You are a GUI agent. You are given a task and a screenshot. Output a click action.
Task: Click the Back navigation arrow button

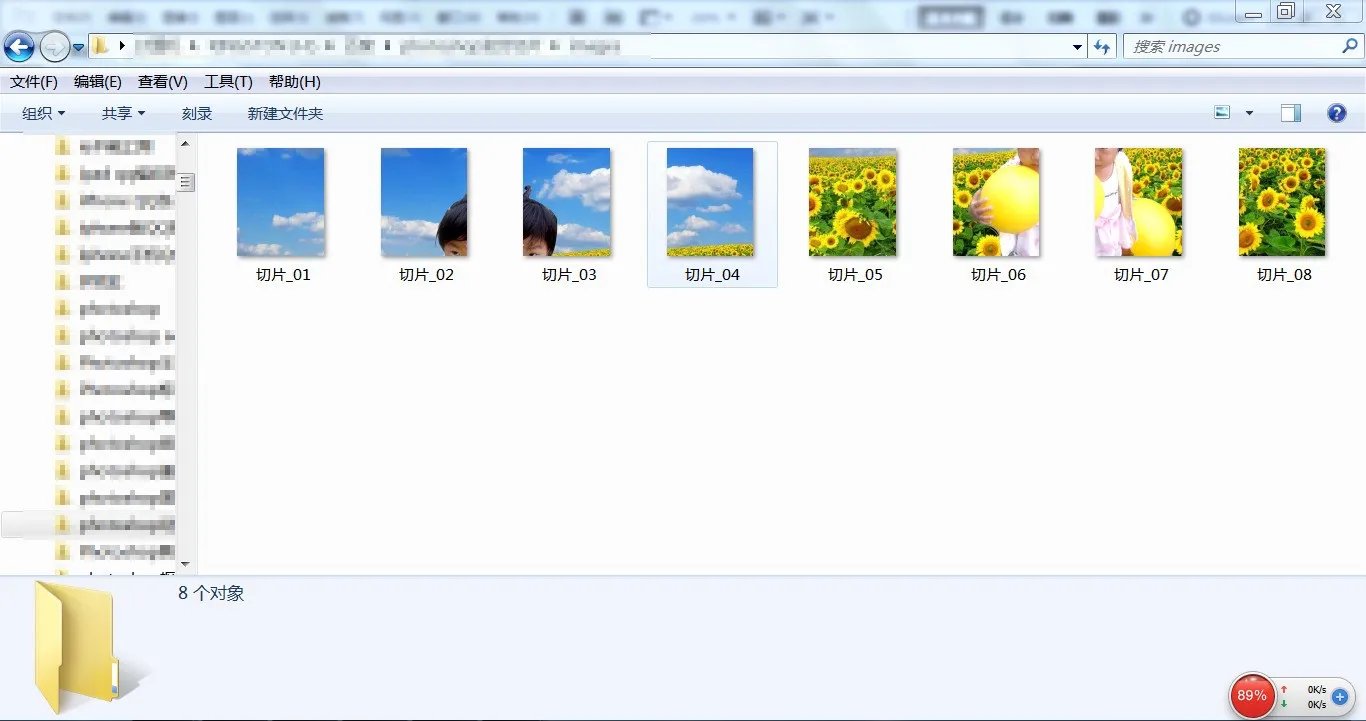click(x=19, y=46)
